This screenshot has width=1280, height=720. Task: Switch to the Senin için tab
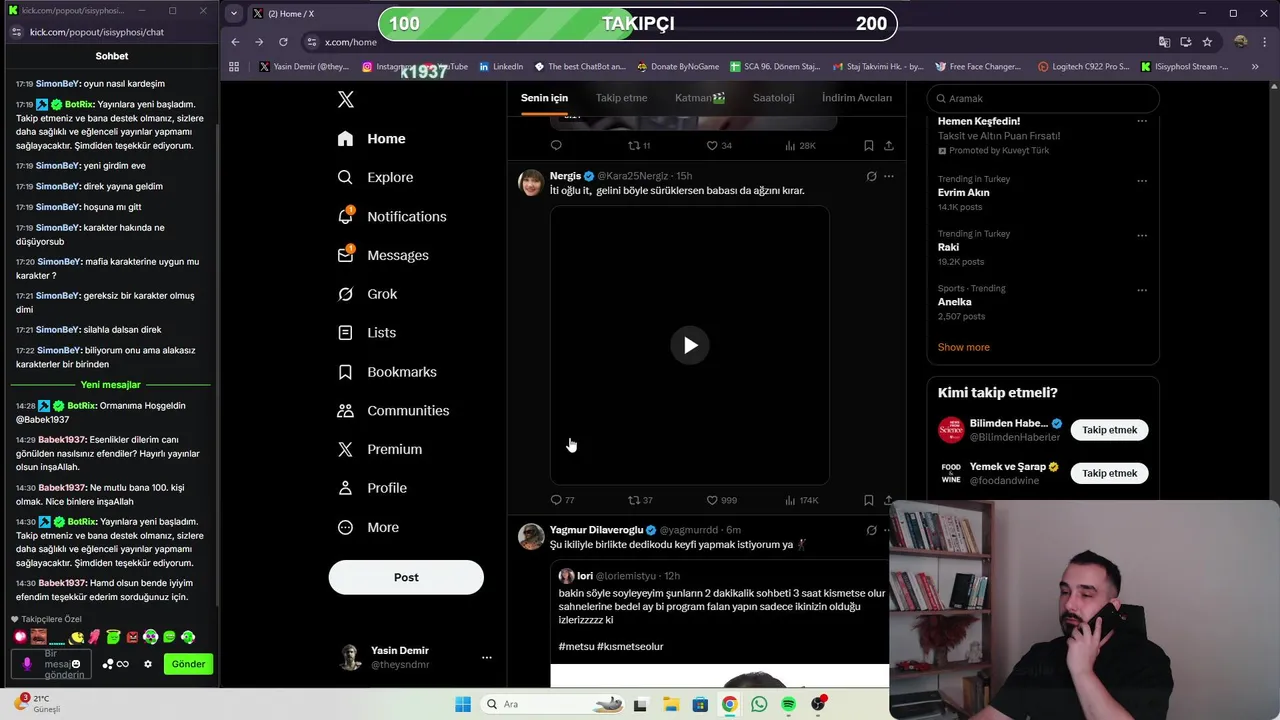point(544,98)
